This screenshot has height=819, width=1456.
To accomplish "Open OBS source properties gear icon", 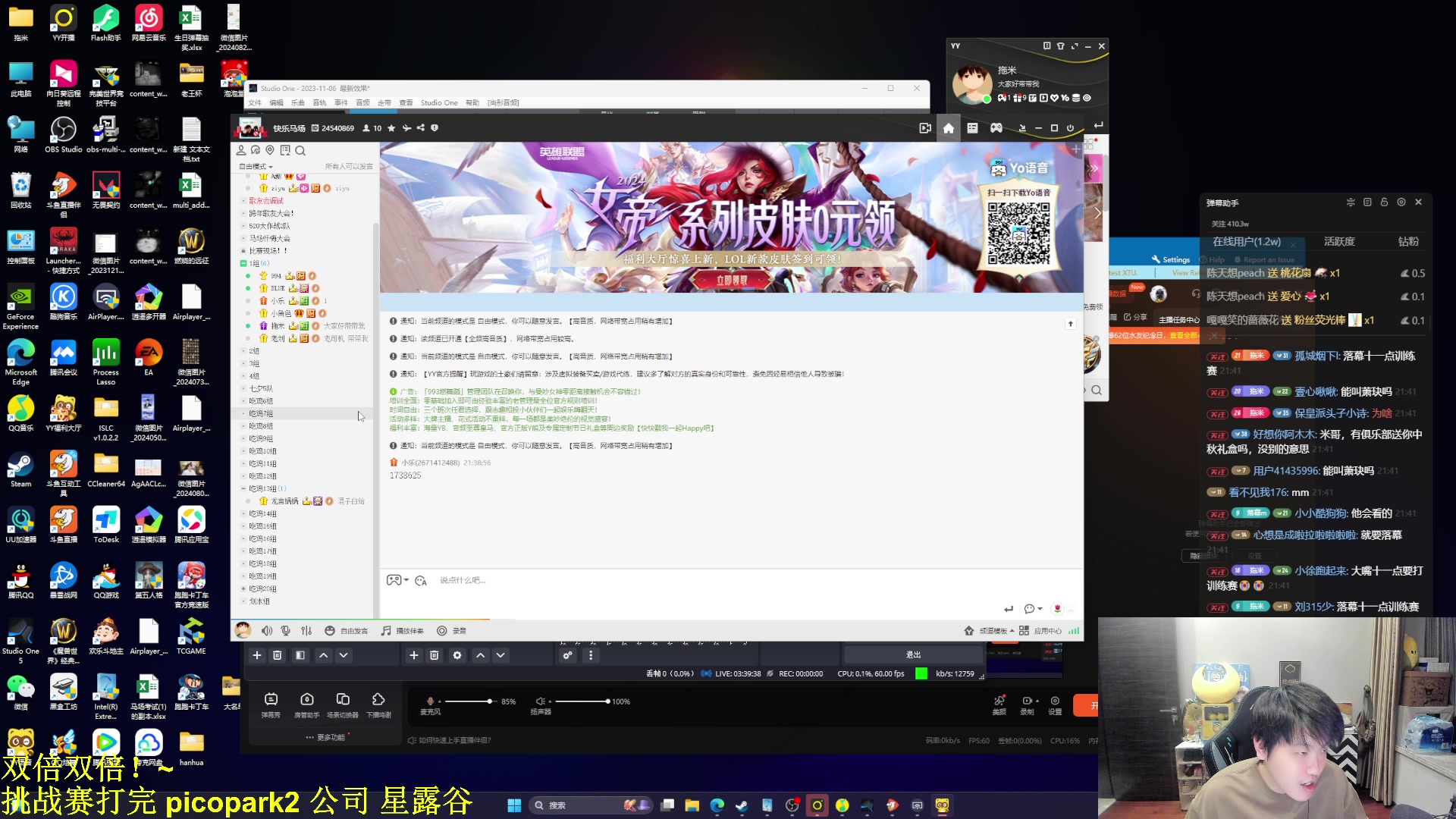I will (457, 655).
